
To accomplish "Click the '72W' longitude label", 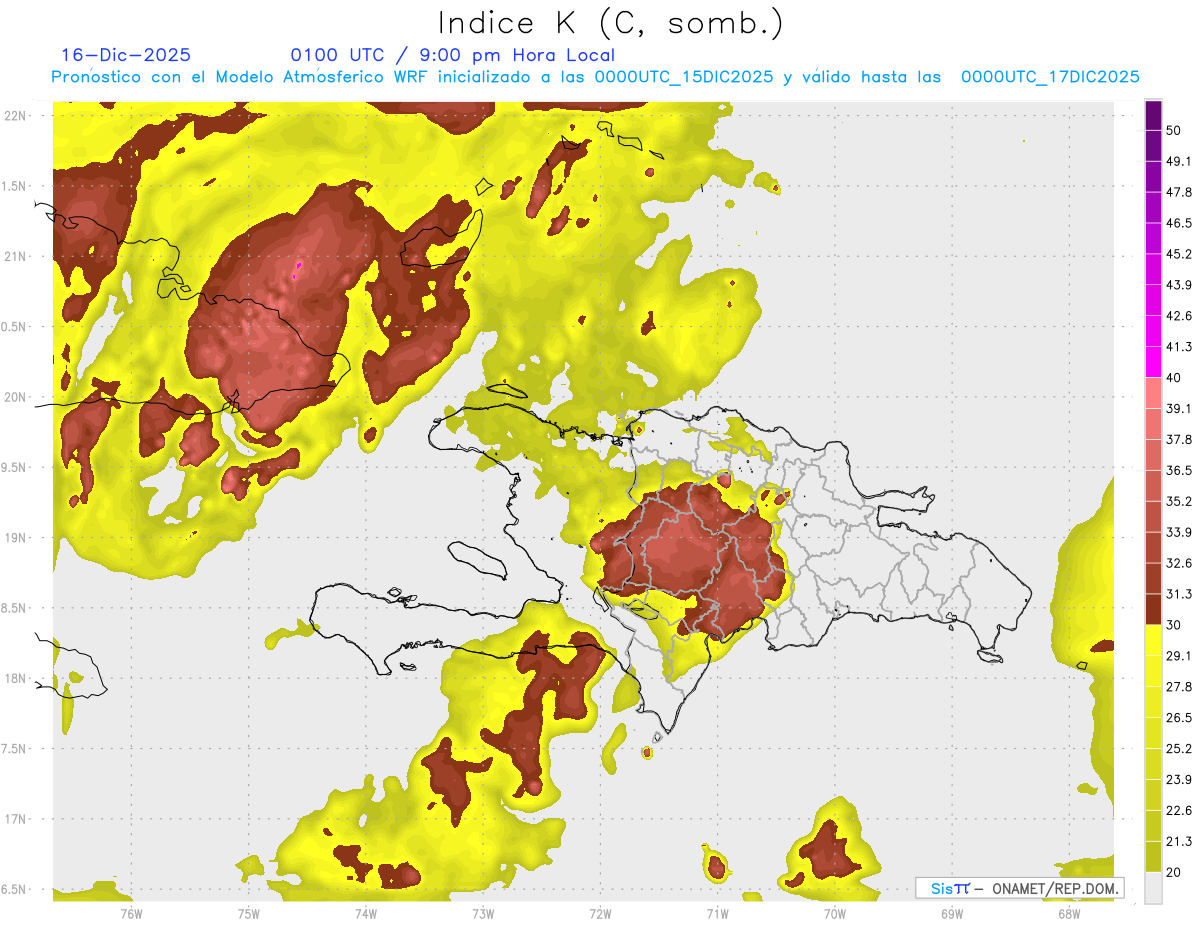I will (x=600, y=914).
